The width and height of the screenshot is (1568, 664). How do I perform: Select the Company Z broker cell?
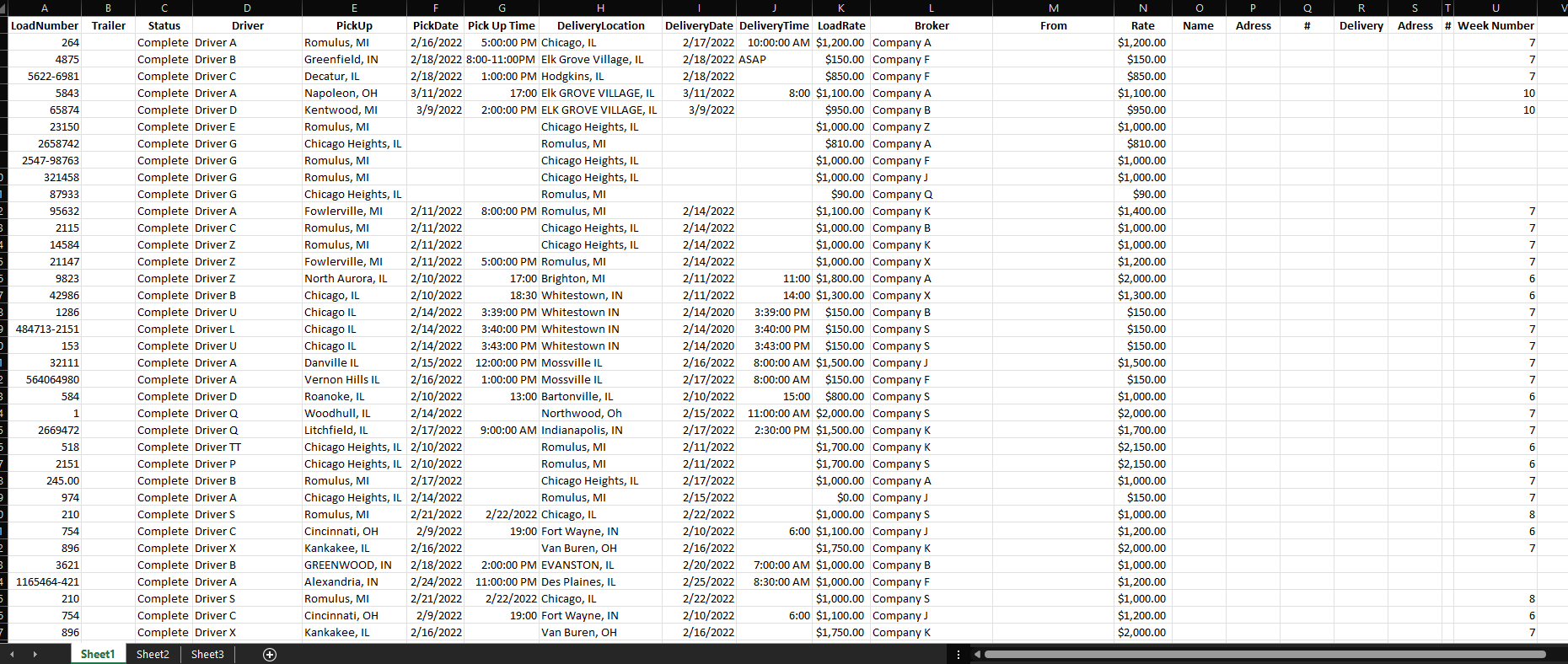coord(932,126)
